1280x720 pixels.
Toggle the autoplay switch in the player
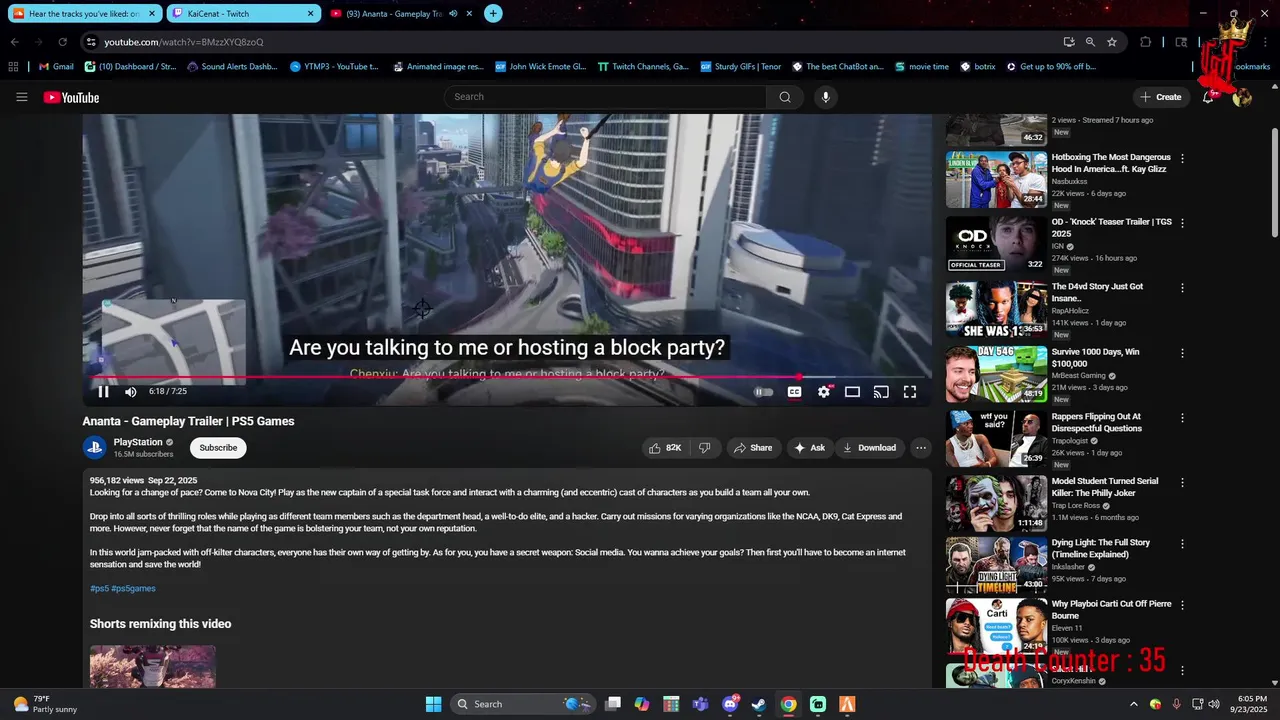(x=763, y=392)
